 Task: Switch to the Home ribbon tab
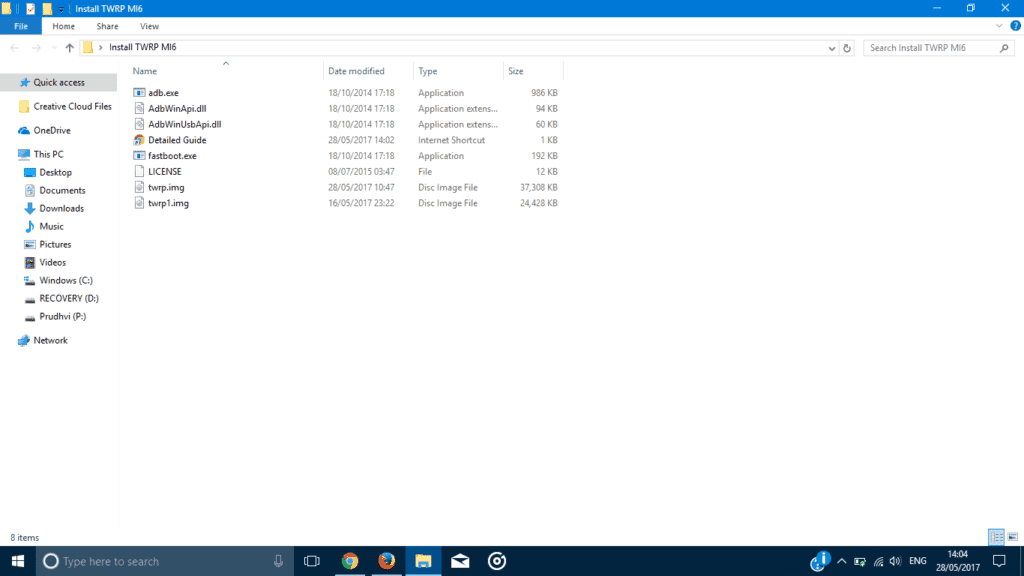point(63,26)
